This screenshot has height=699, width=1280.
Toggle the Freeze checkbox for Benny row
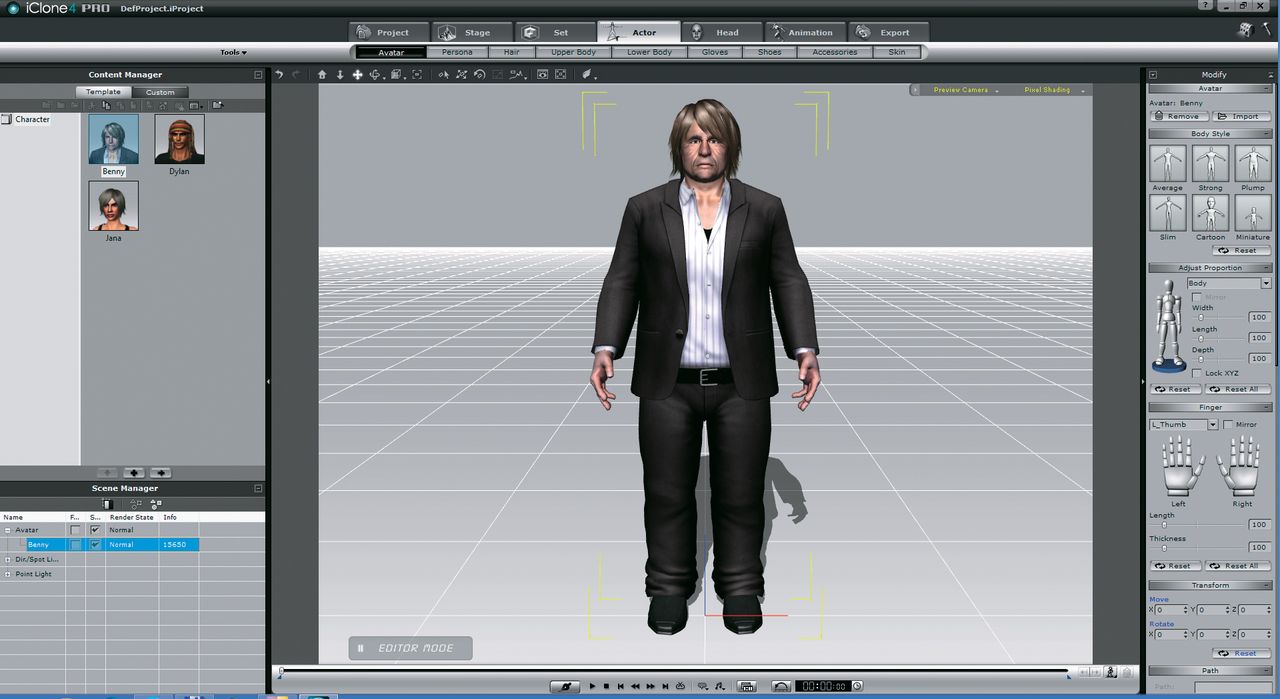pos(75,545)
